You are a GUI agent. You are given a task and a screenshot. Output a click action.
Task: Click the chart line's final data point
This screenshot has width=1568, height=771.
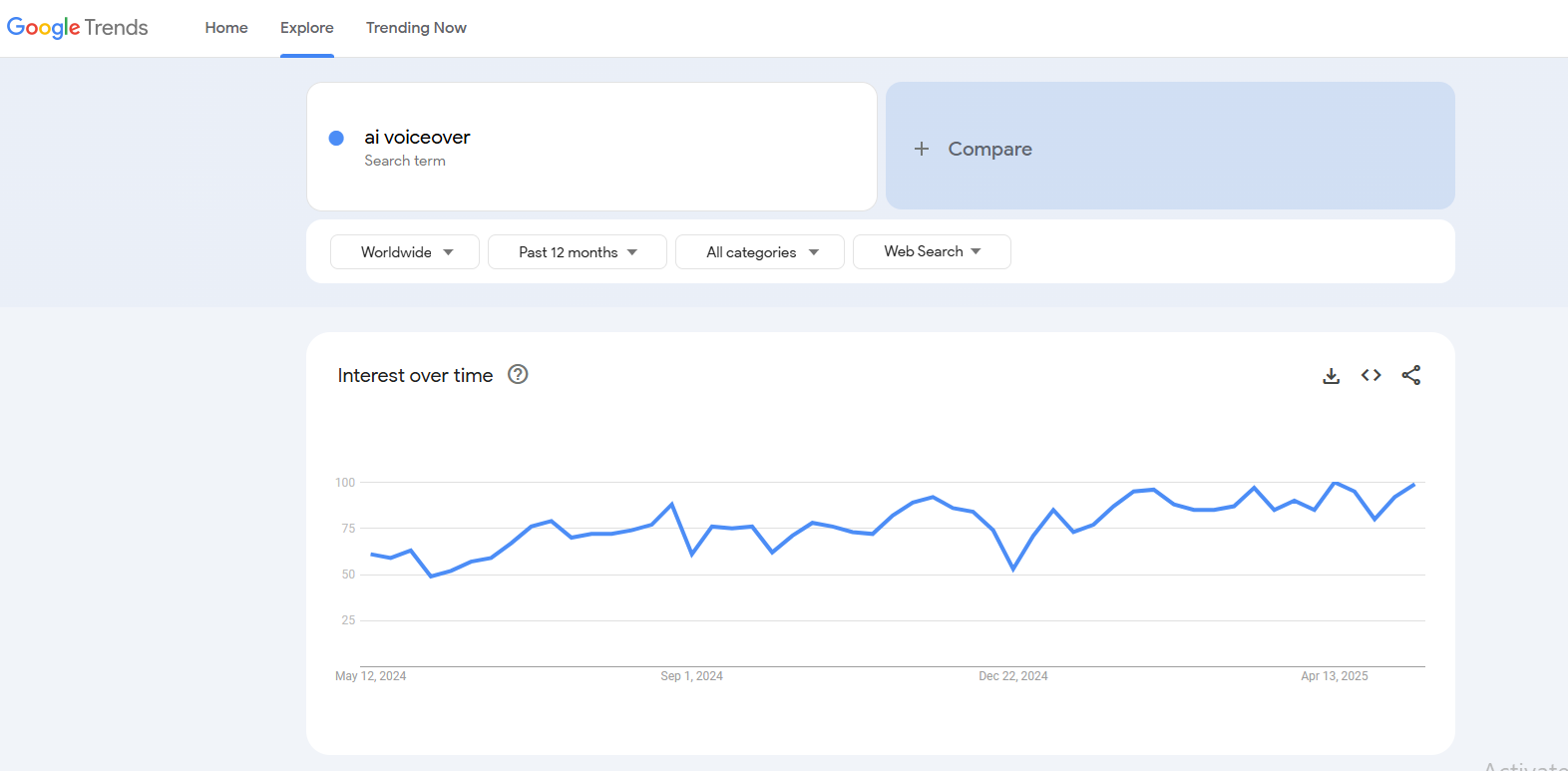click(1414, 485)
